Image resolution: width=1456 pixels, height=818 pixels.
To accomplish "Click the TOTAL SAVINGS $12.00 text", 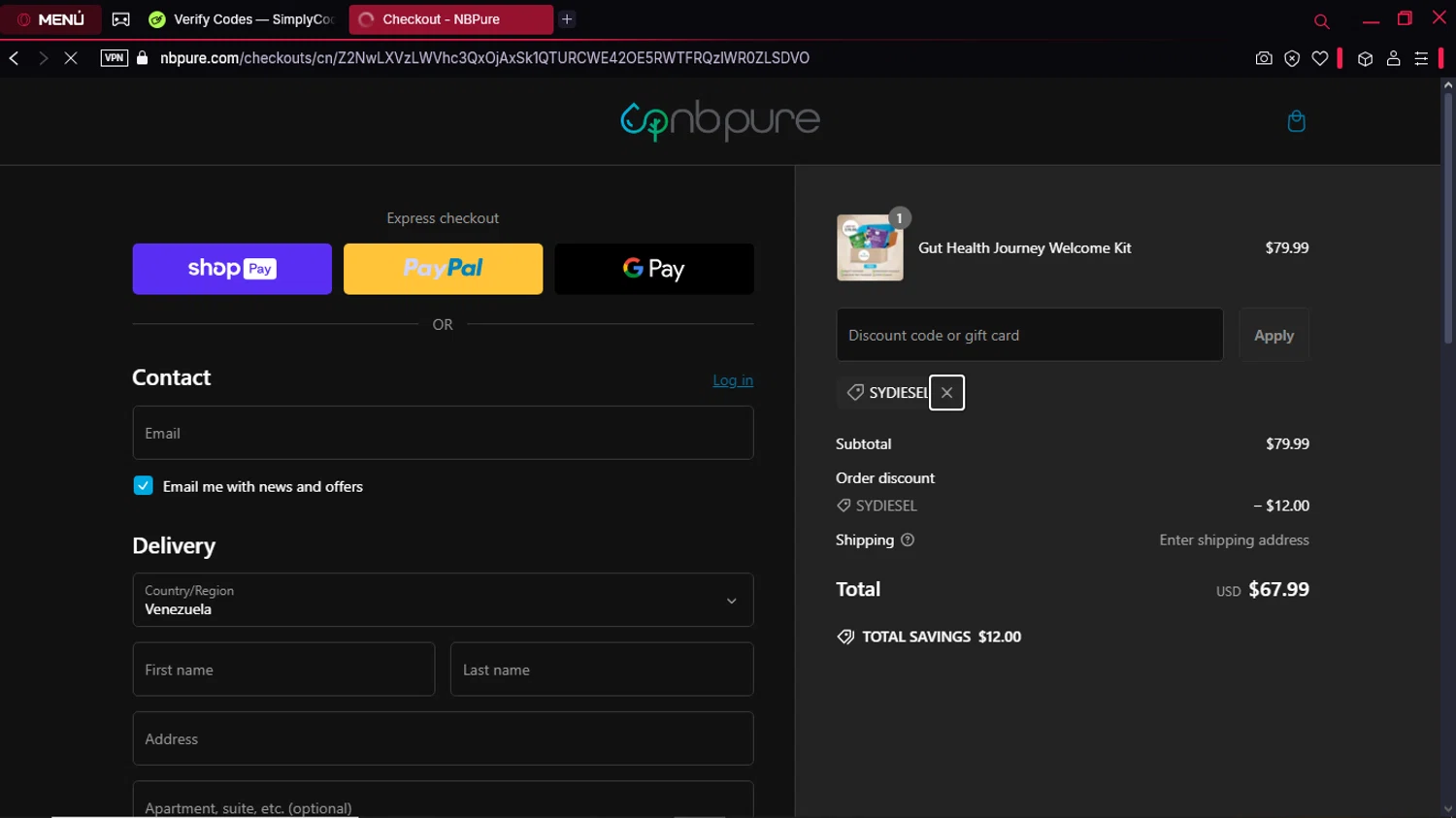I will [942, 637].
